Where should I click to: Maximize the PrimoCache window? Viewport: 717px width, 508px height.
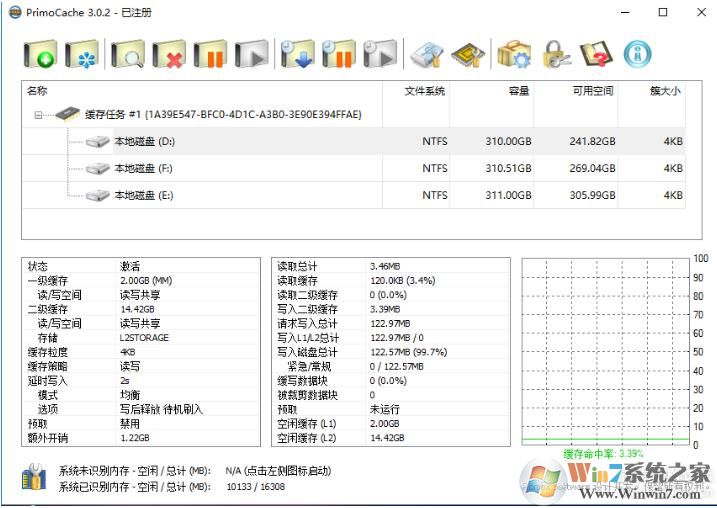click(663, 12)
